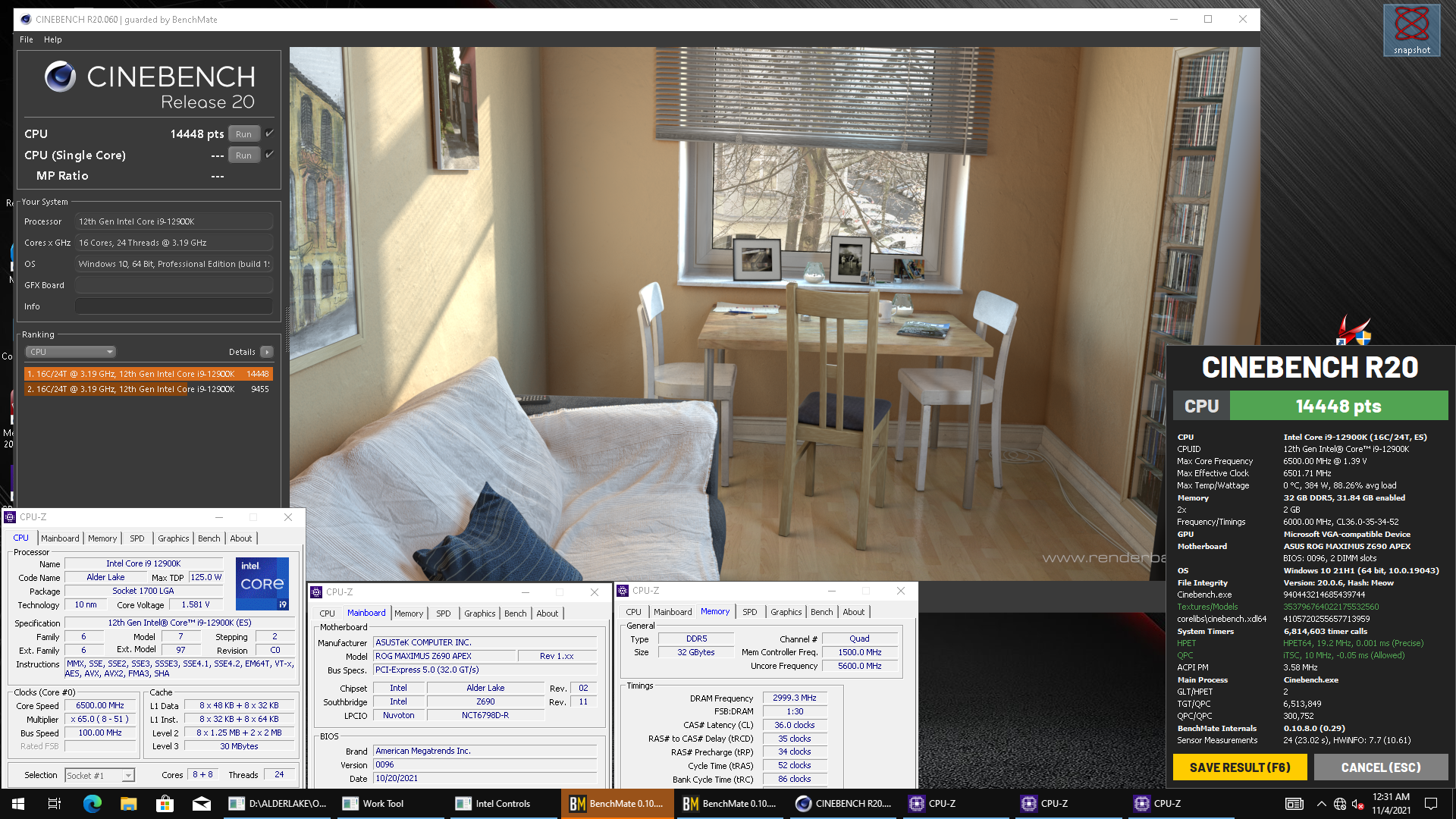Open the Cinebench File menu
Viewport: 1456px width, 819px height.
click(x=27, y=39)
